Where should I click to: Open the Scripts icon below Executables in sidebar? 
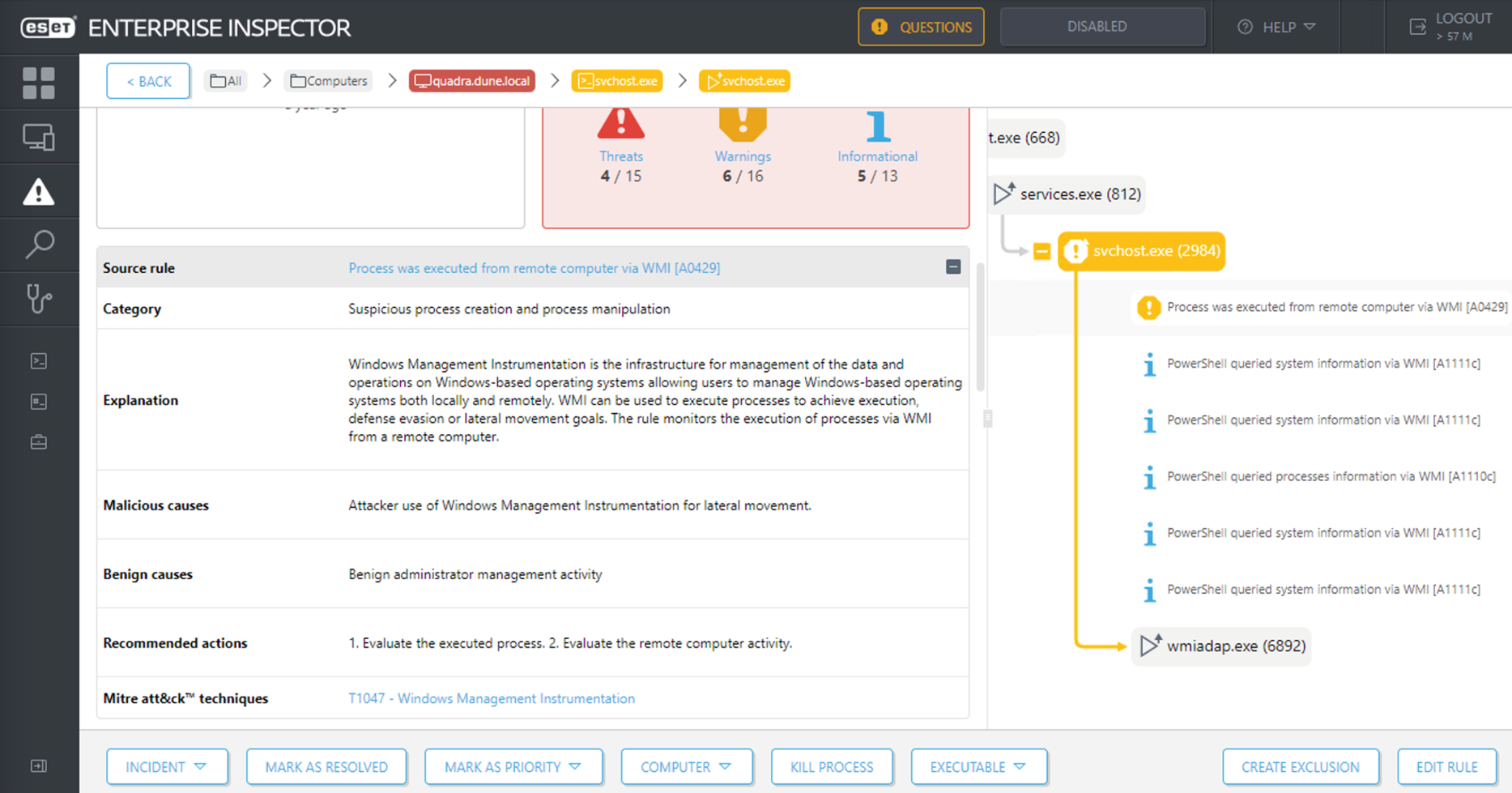click(x=39, y=402)
